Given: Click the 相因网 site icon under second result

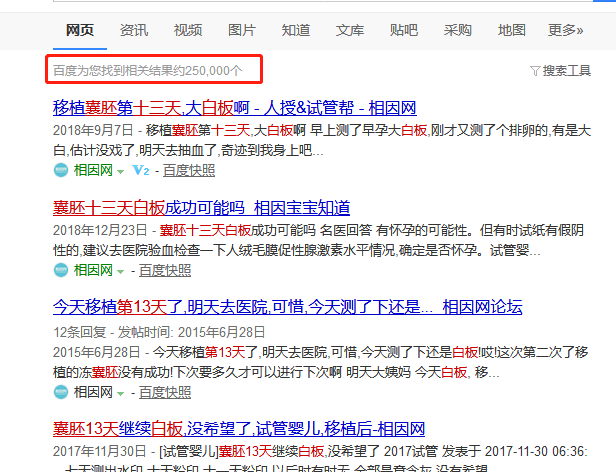Looking at the screenshot, I should coord(60,270).
